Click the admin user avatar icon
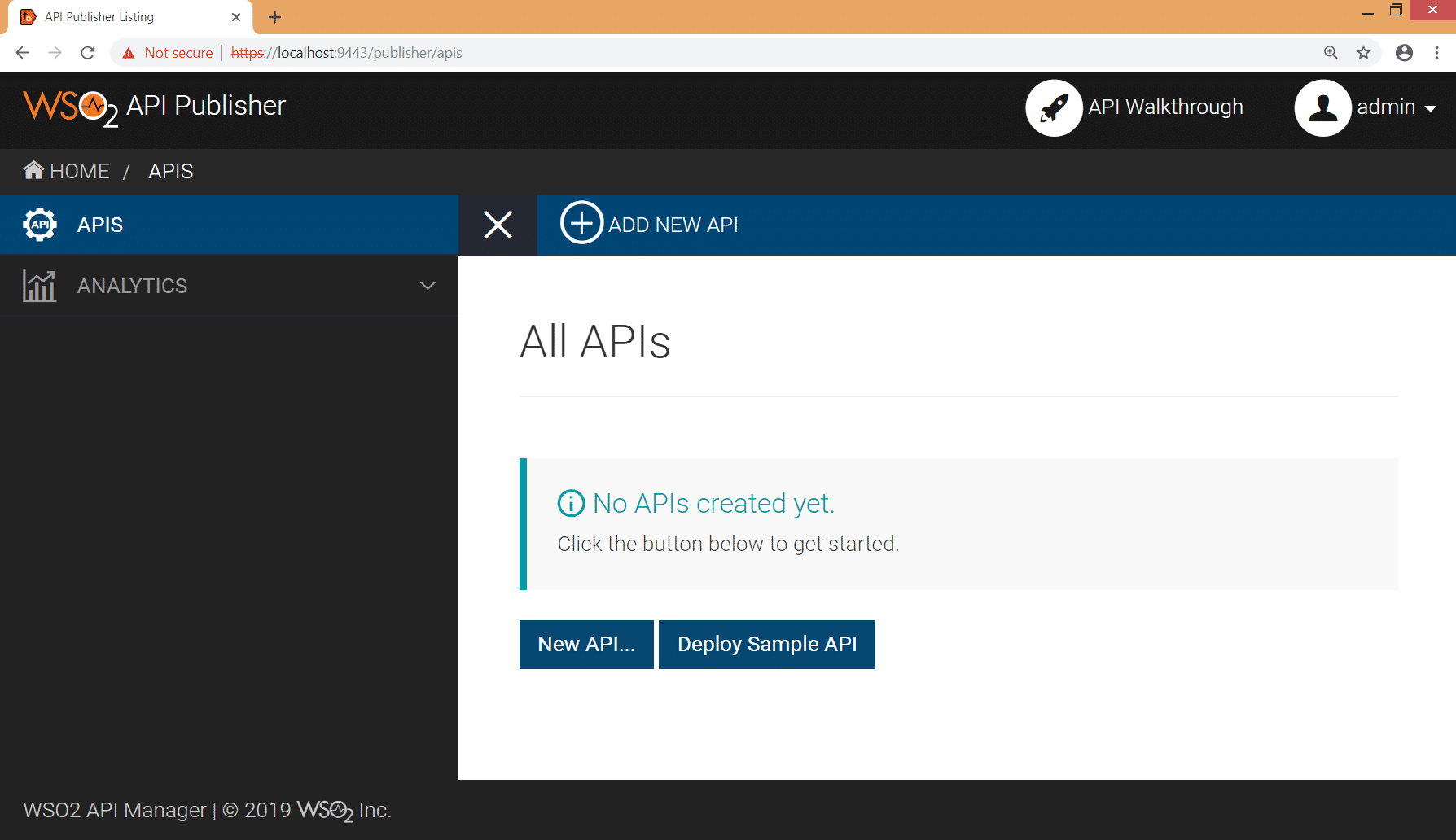 click(1322, 107)
